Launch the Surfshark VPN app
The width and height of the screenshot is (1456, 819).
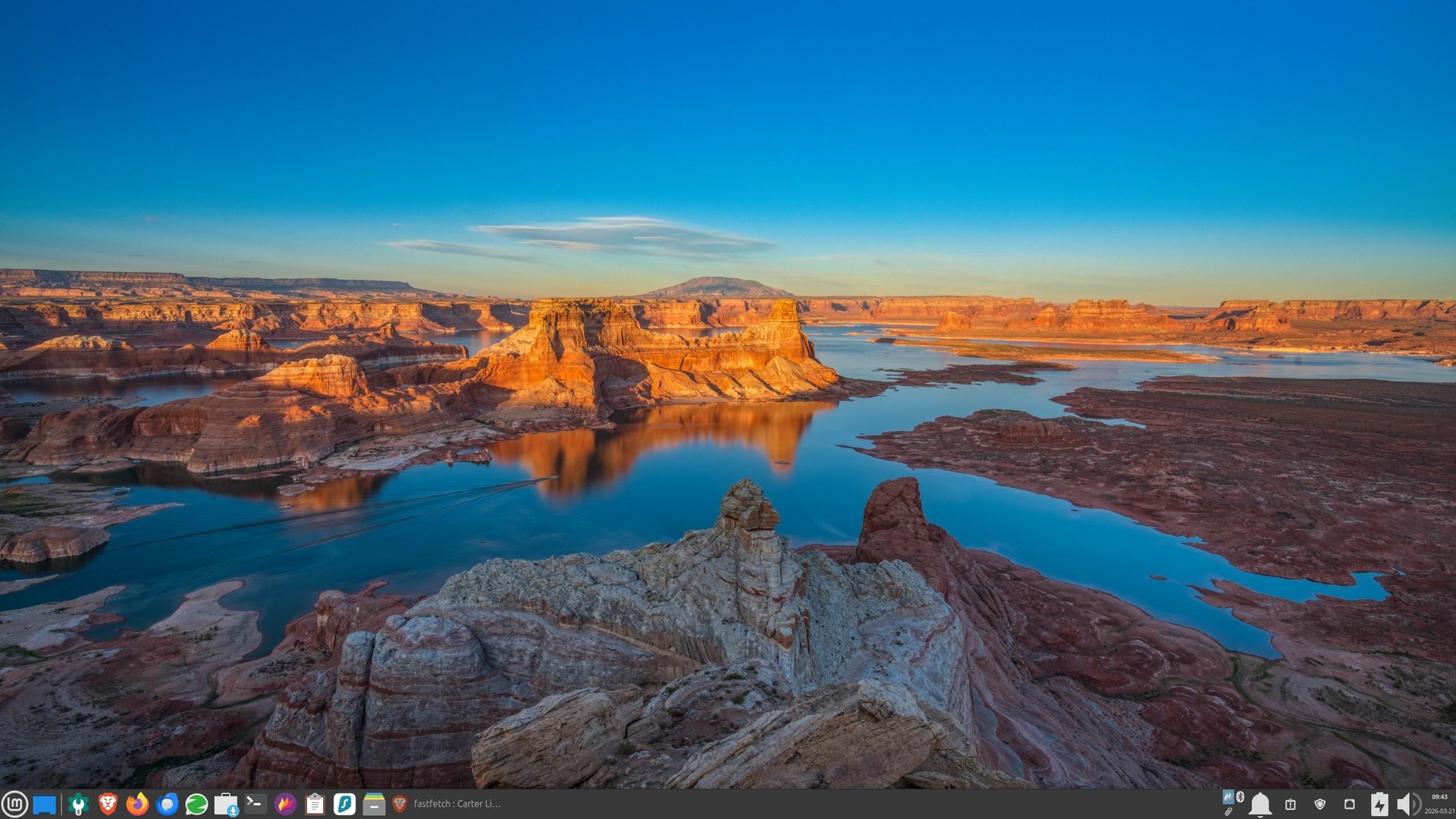point(344,804)
